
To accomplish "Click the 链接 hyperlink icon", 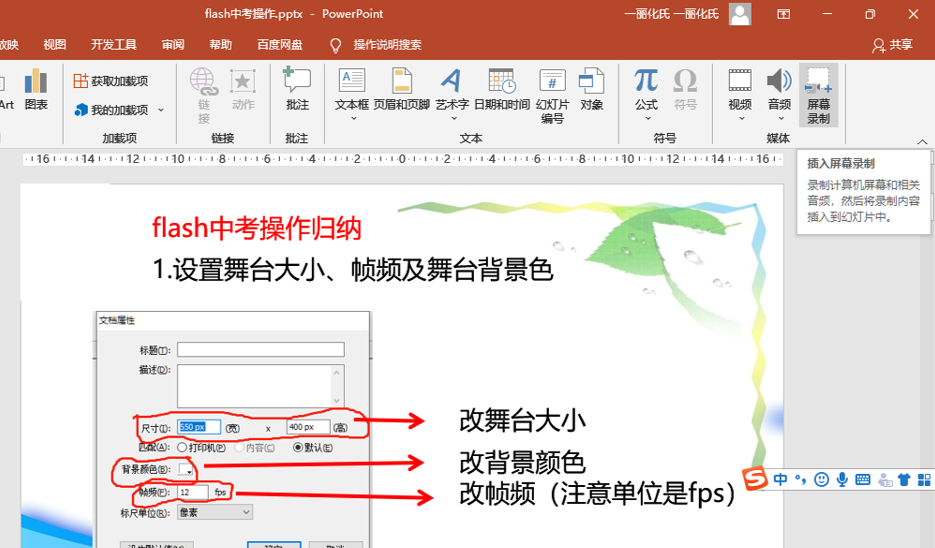I will coord(204,95).
